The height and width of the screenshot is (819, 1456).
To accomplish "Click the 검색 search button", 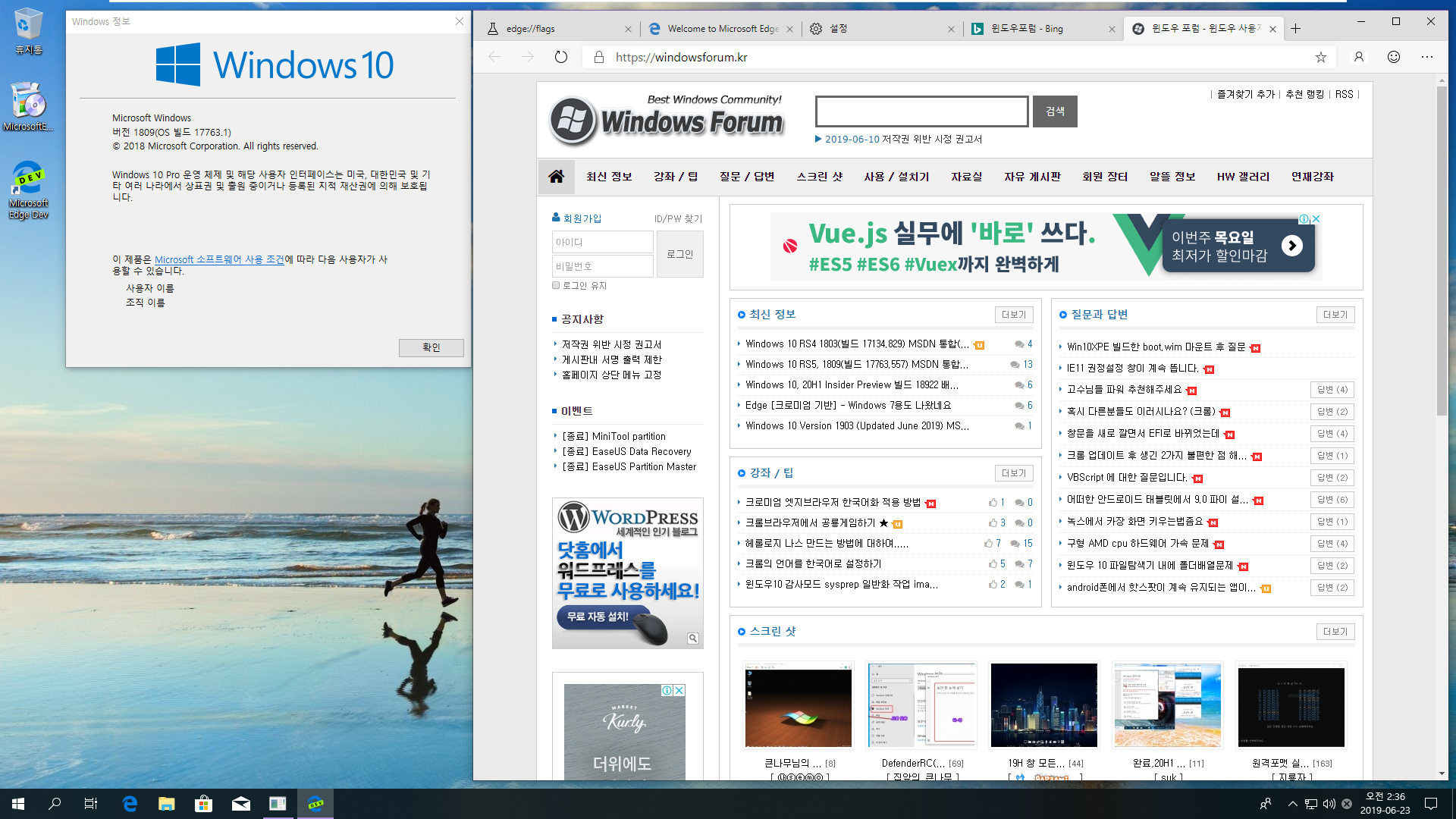I will (x=1055, y=111).
